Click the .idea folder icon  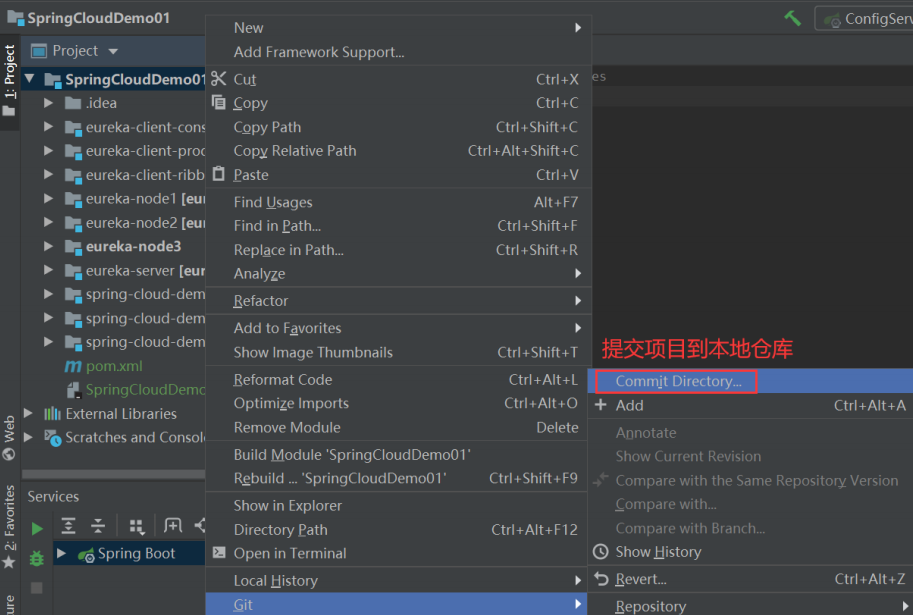[x=73, y=103]
